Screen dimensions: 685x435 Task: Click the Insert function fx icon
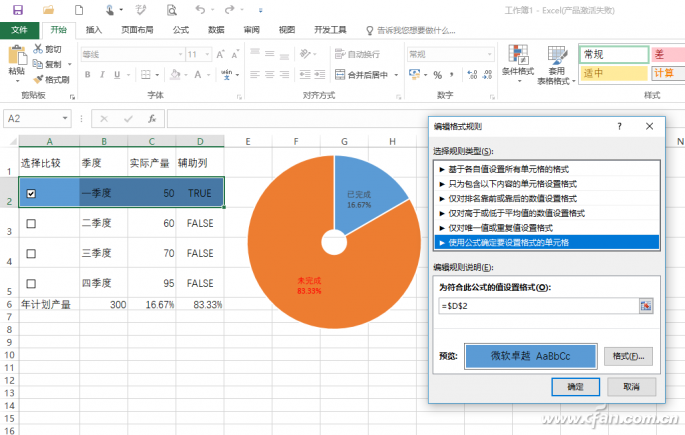point(152,118)
